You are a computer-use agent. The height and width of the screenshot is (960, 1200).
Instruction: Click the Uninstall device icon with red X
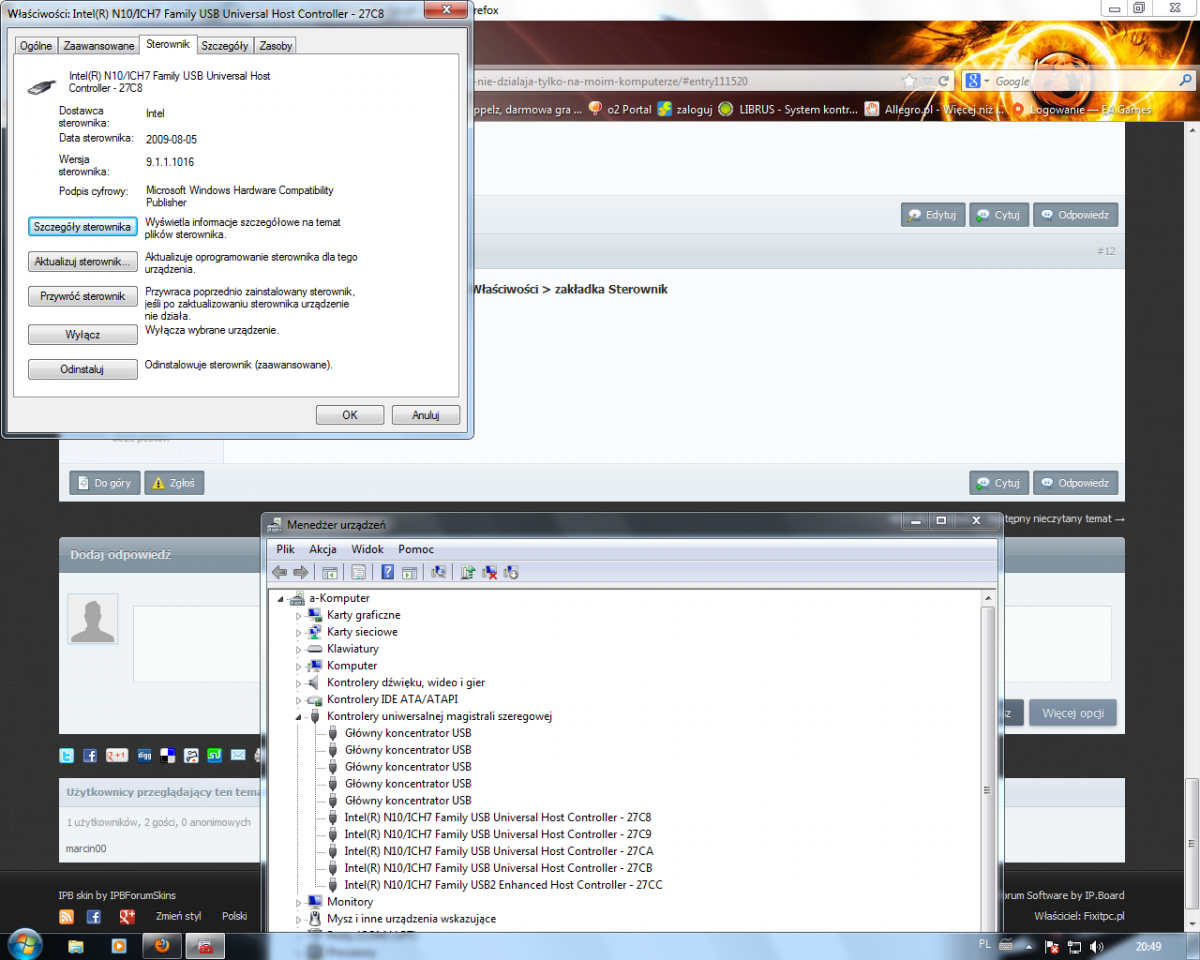[x=490, y=572]
